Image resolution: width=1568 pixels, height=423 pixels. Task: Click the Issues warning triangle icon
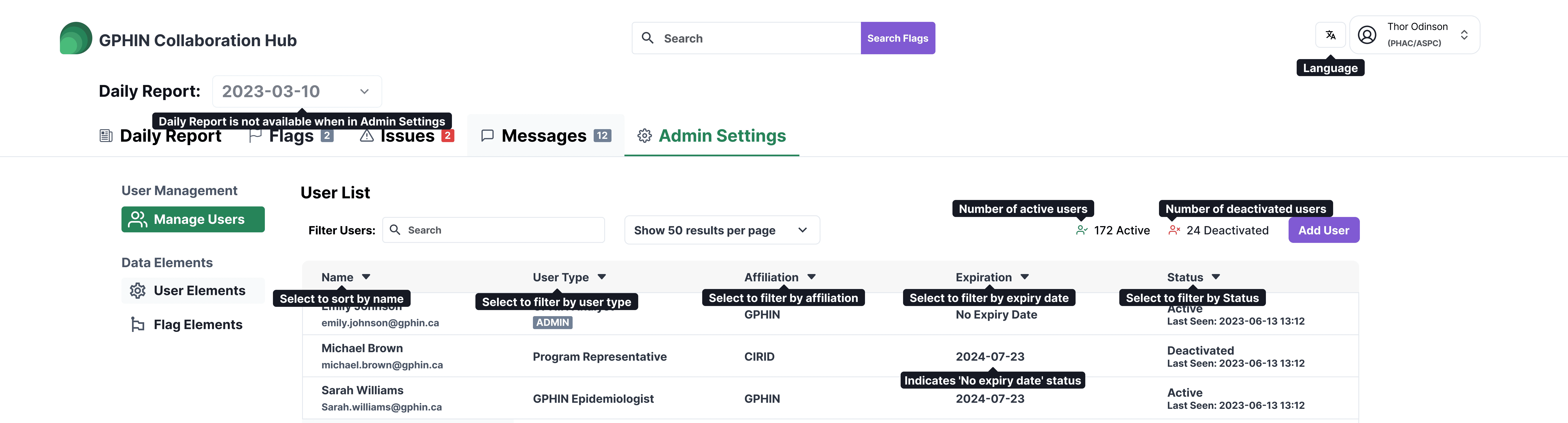tap(366, 136)
